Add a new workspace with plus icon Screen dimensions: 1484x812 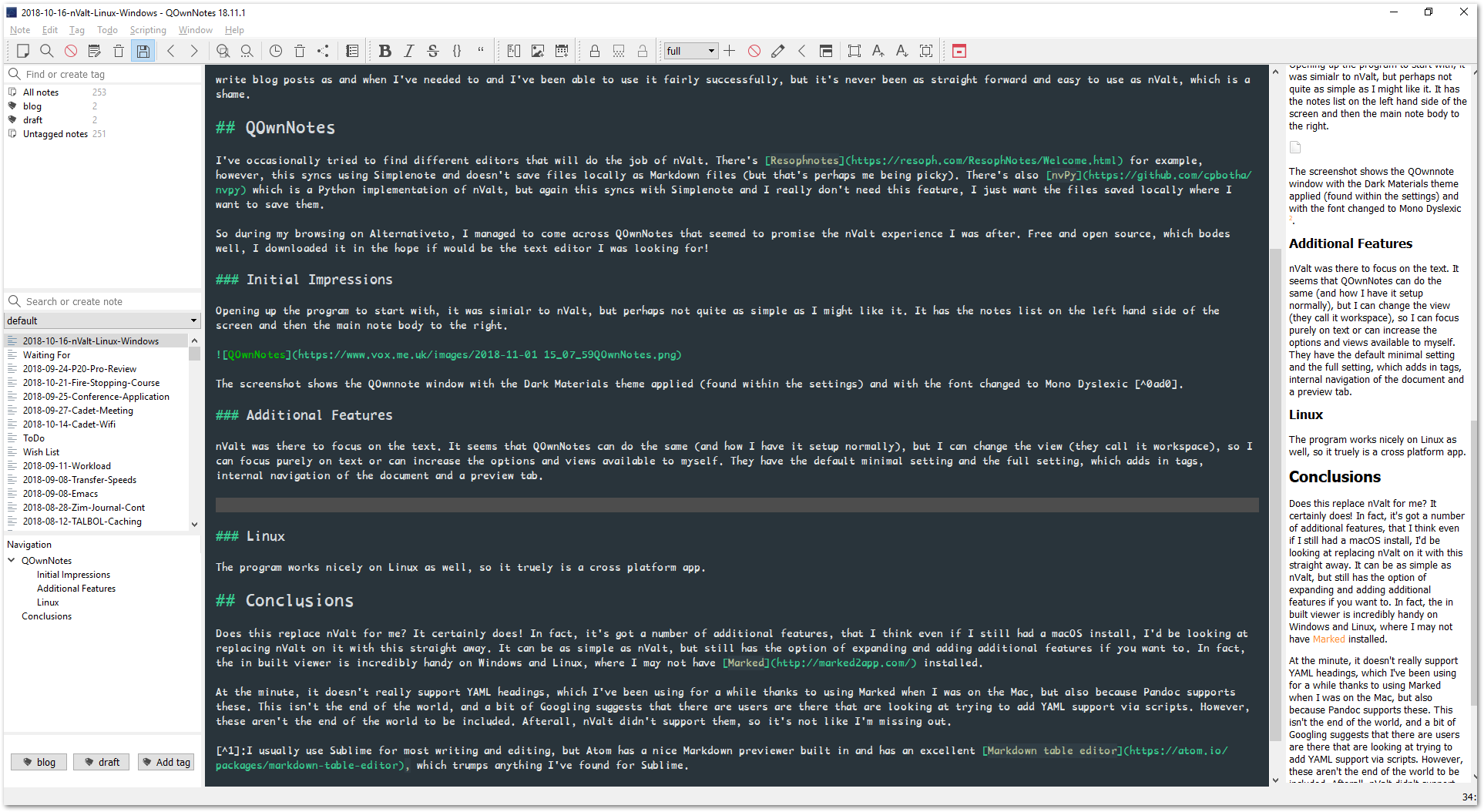coord(730,51)
